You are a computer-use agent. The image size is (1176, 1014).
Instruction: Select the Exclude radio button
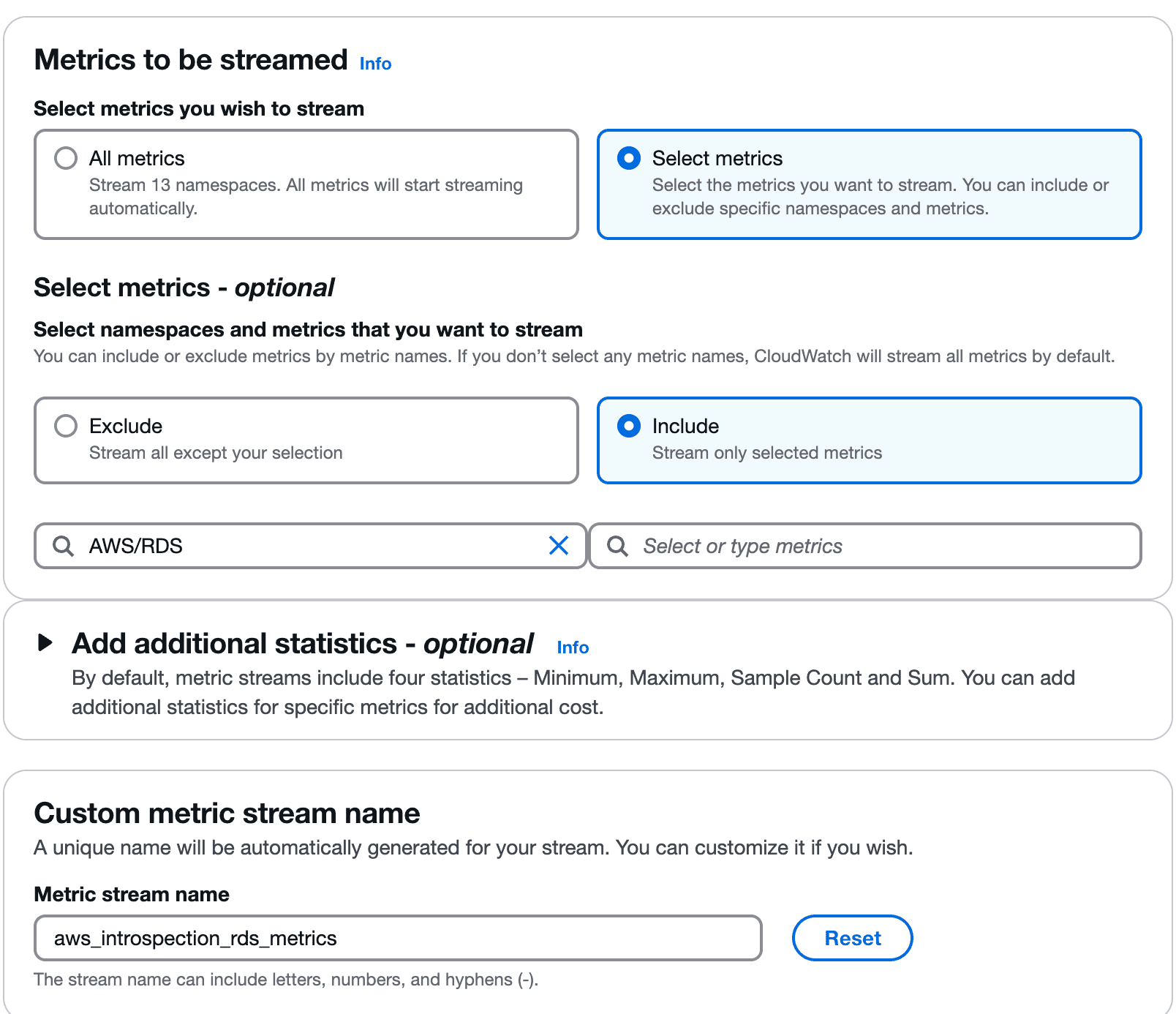[x=66, y=425]
